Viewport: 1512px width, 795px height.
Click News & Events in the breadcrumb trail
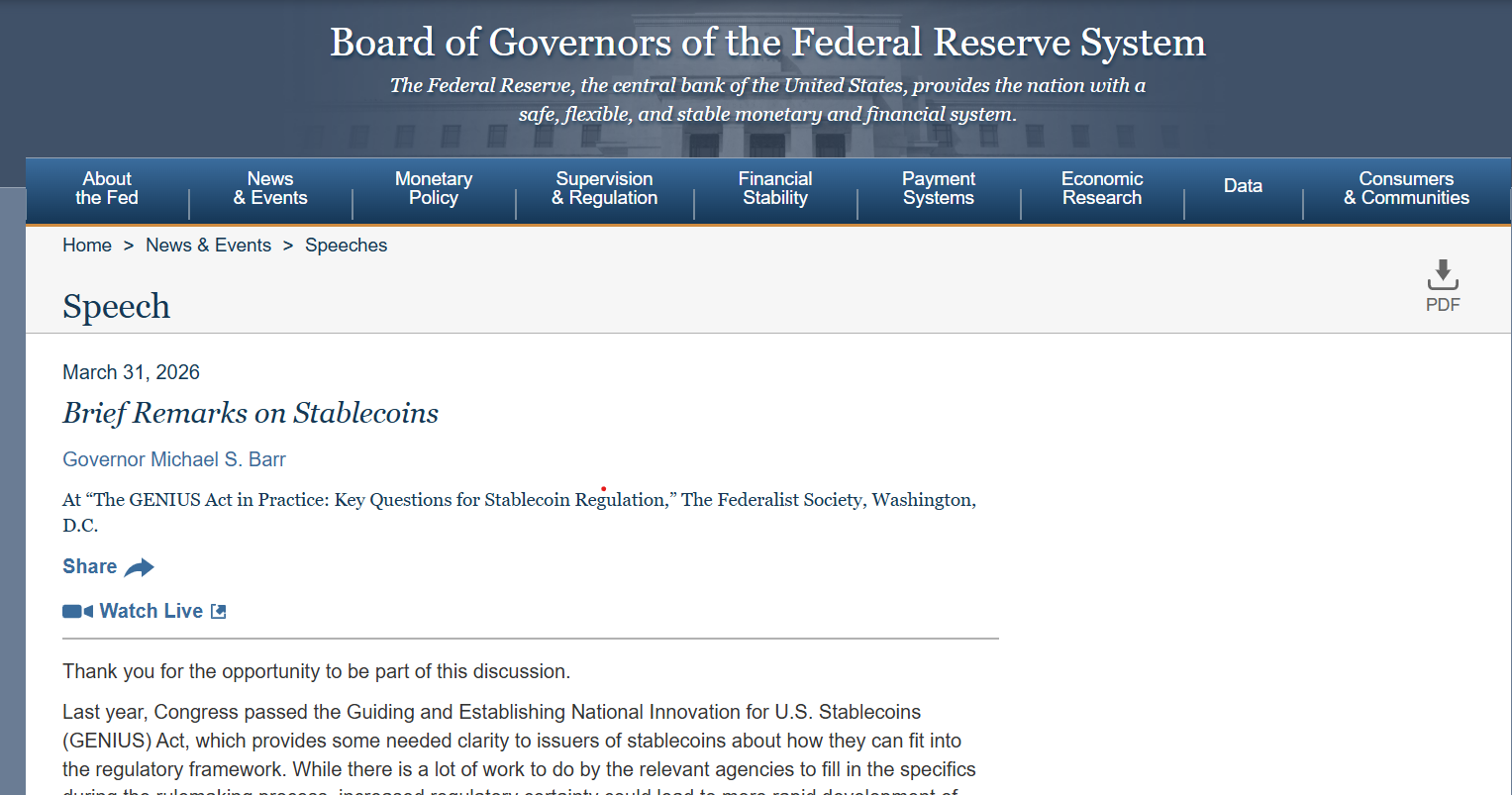208,245
